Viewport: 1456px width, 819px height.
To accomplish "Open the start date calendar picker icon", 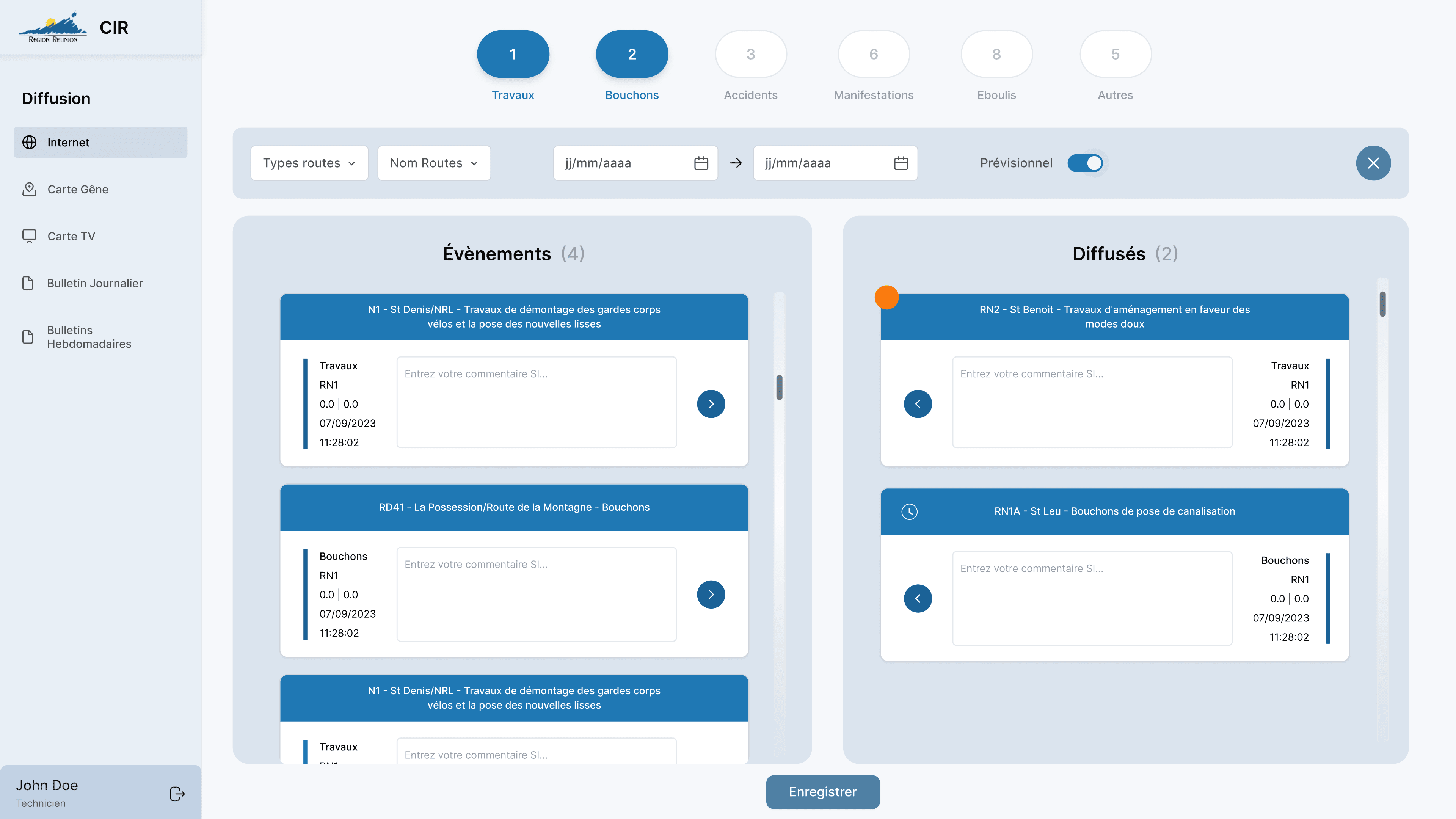I will tap(701, 163).
